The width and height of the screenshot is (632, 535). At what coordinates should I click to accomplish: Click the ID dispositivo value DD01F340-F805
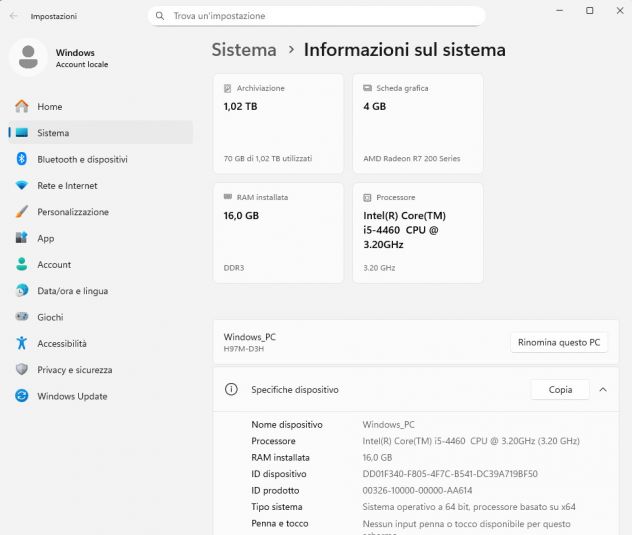point(450,474)
